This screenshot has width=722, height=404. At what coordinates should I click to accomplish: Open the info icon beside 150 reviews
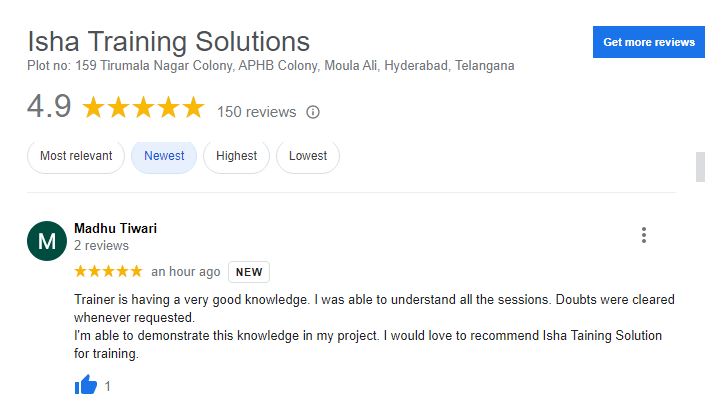pyautogui.click(x=313, y=112)
